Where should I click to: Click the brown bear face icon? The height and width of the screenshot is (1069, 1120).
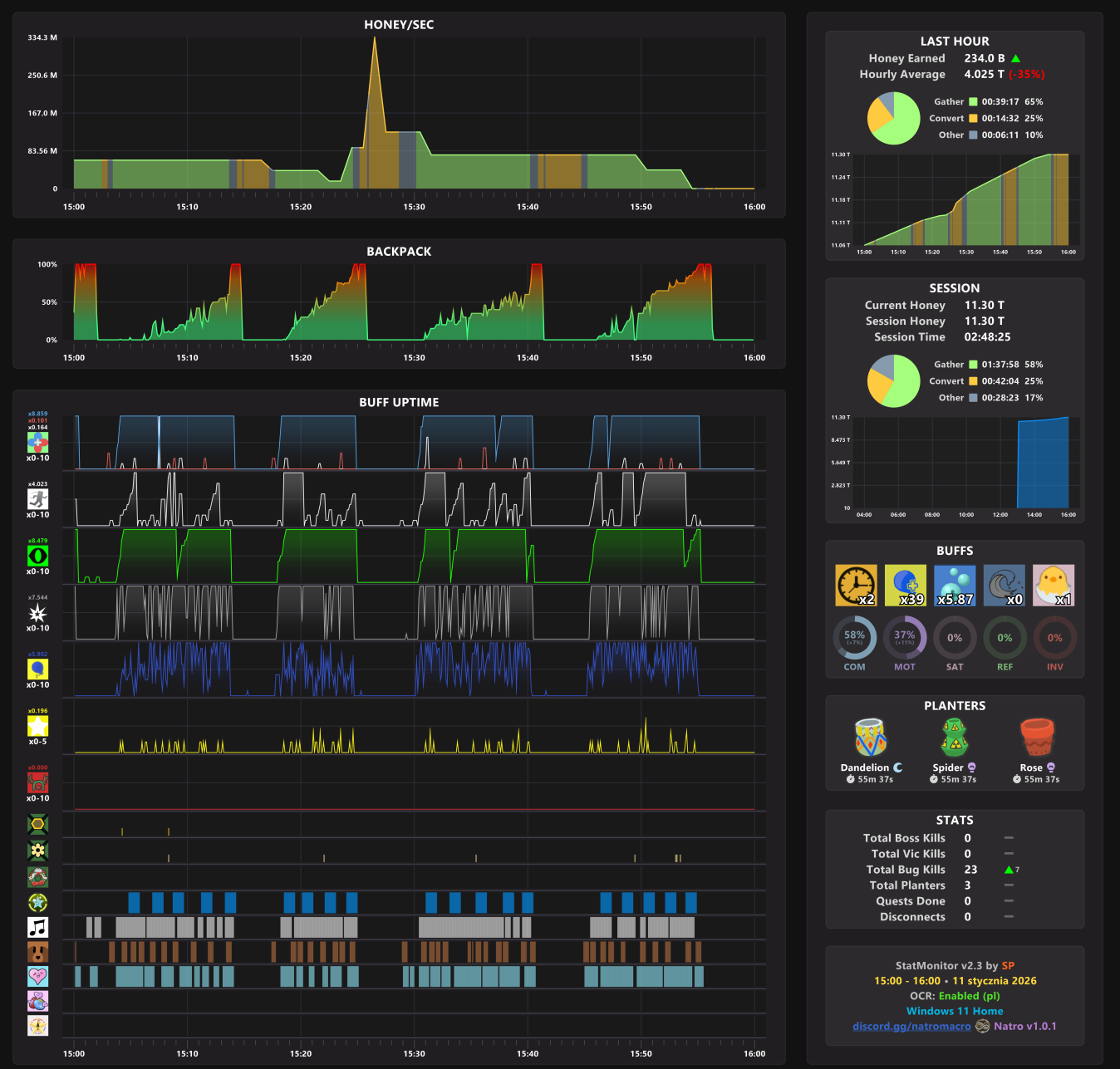37,952
